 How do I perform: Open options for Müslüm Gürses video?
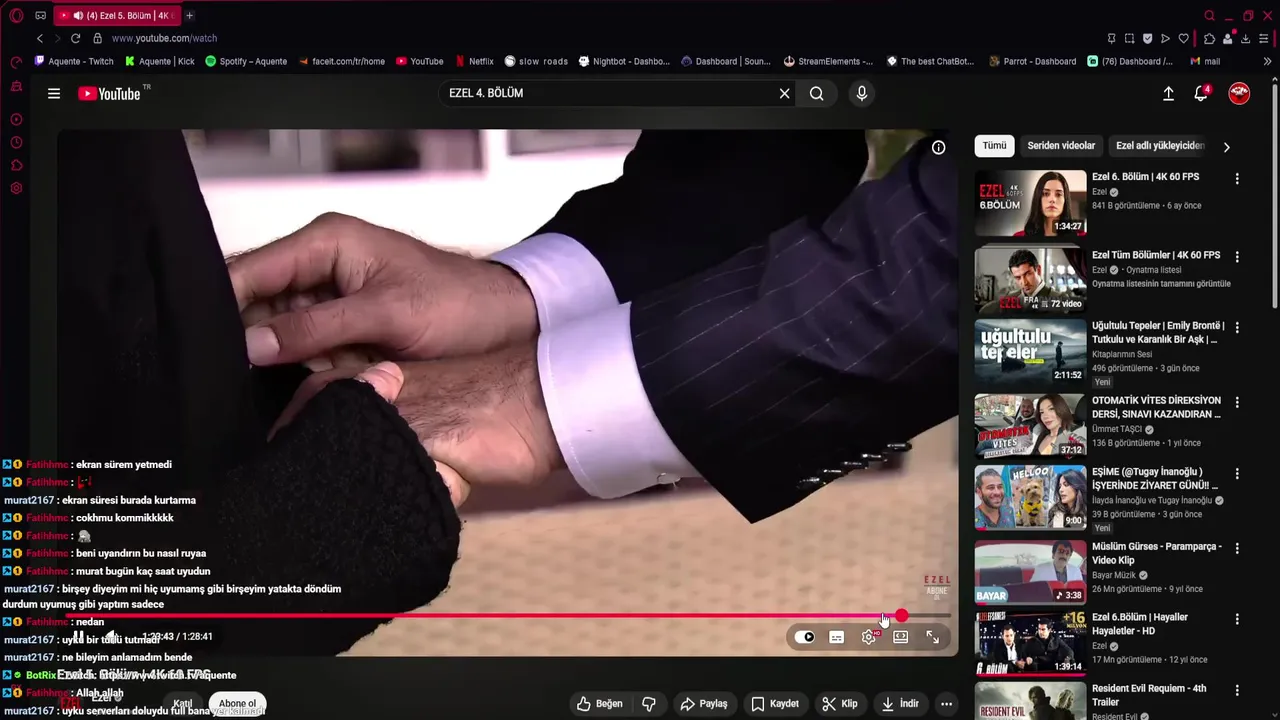click(1237, 549)
